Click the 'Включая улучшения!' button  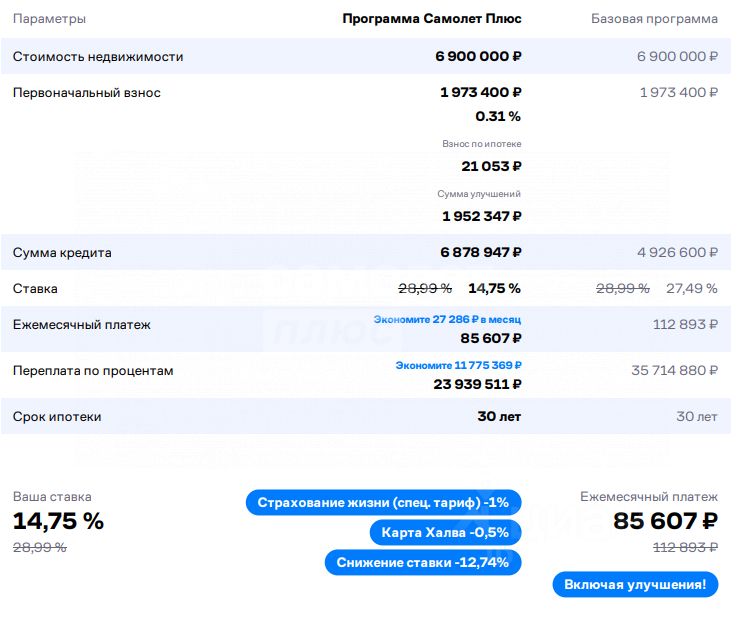click(x=635, y=584)
